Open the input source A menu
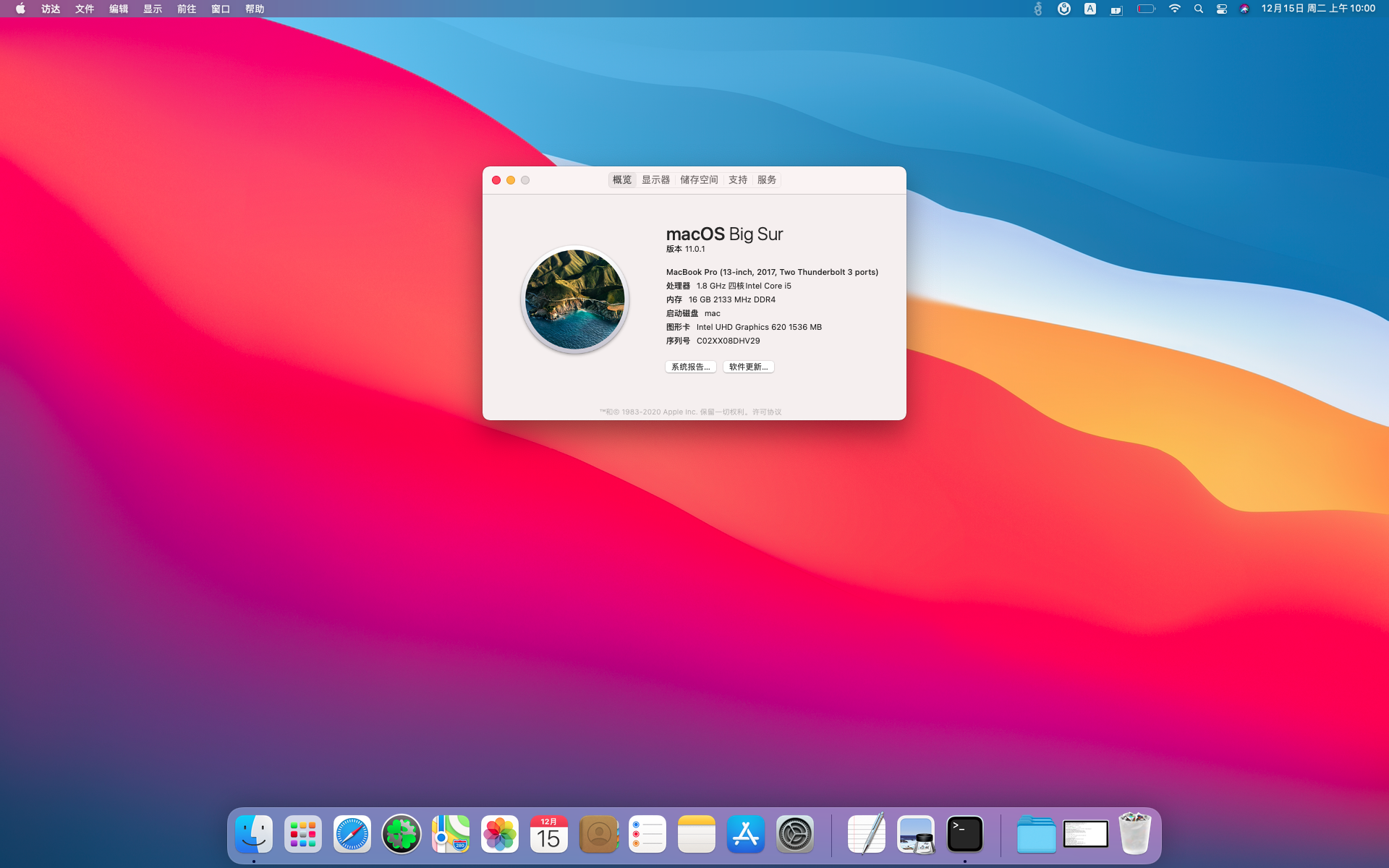 pyautogui.click(x=1090, y=9)
